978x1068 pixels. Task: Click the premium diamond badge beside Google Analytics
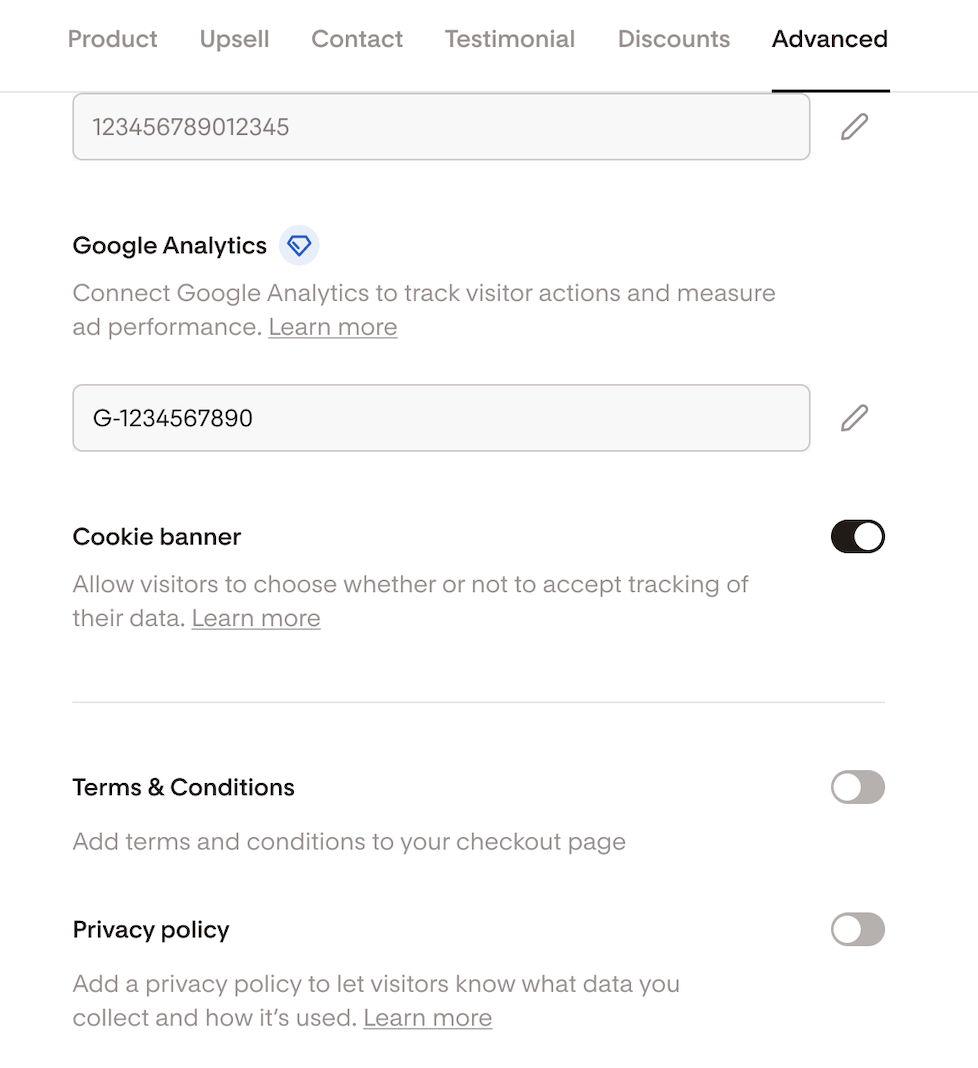coord(299,245)
